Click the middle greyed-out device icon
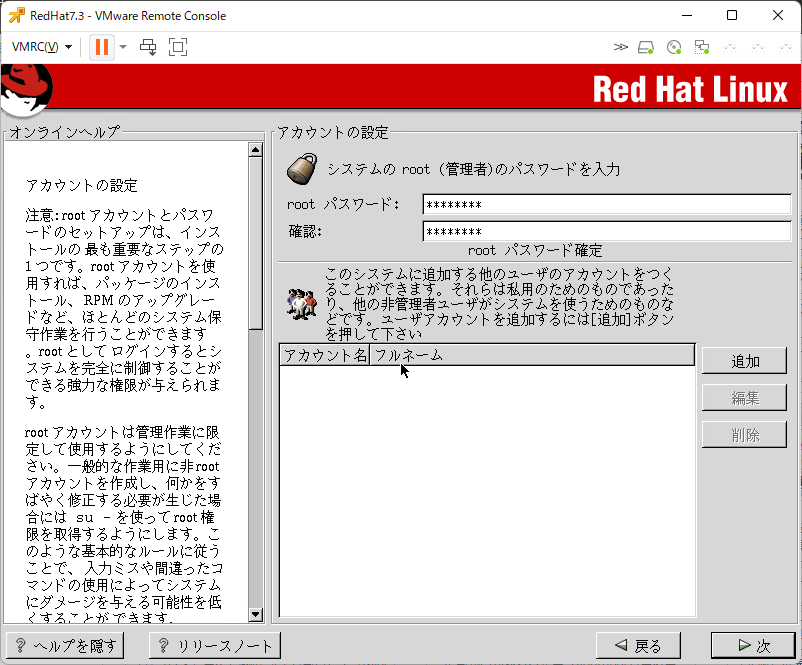This screenshot has width=802, height=665. [x=758, y=48]
